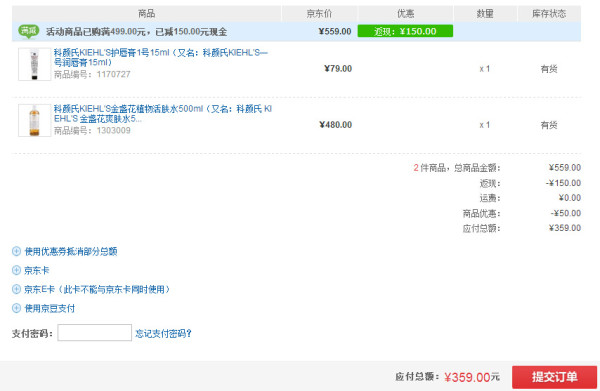Viewport: 600px width, 391px height.
Task: Click the 2件商品,总商品金额 label
Action: tap(457, 168)
